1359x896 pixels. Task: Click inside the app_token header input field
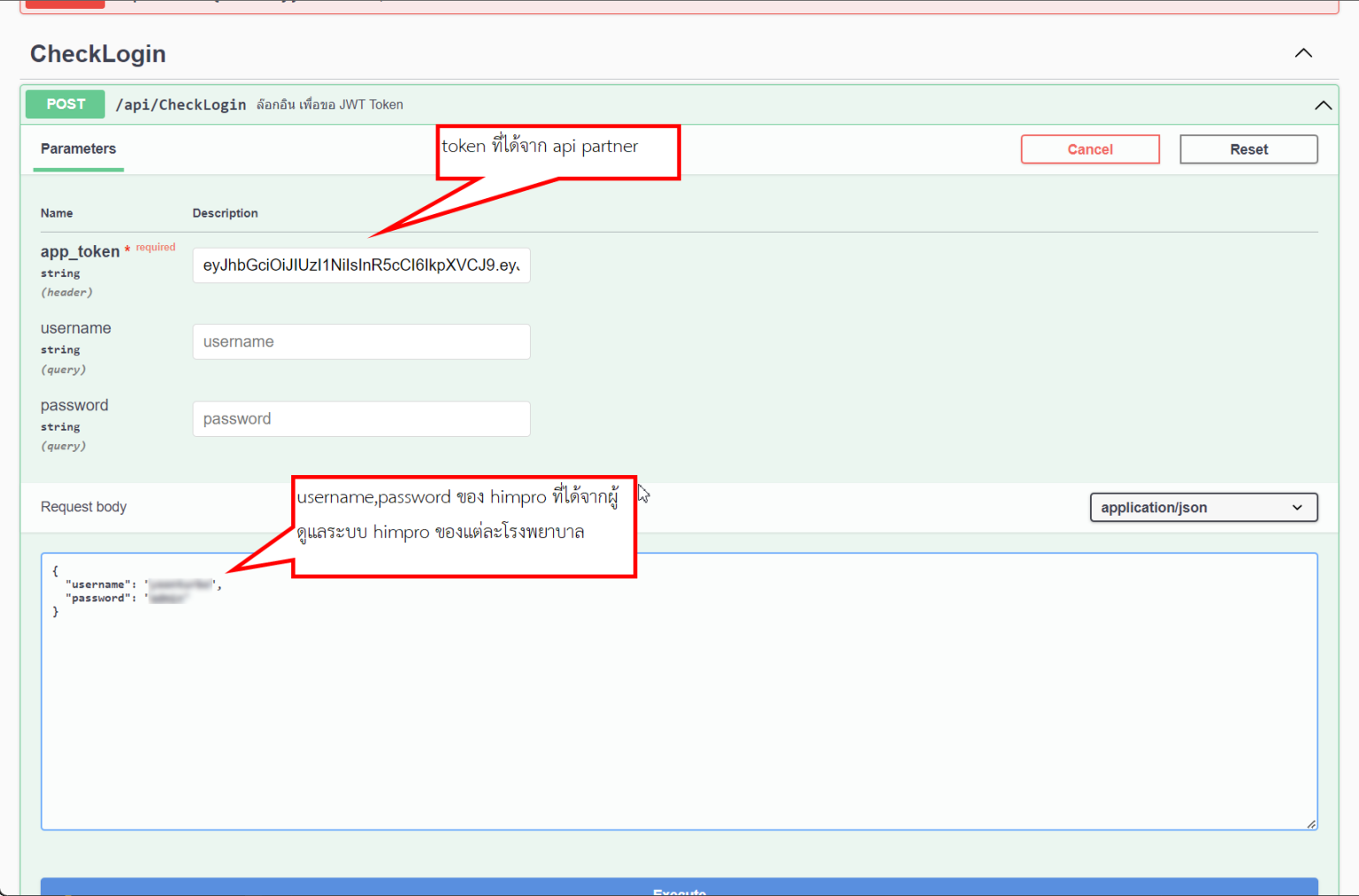click(x=361, y=265)
